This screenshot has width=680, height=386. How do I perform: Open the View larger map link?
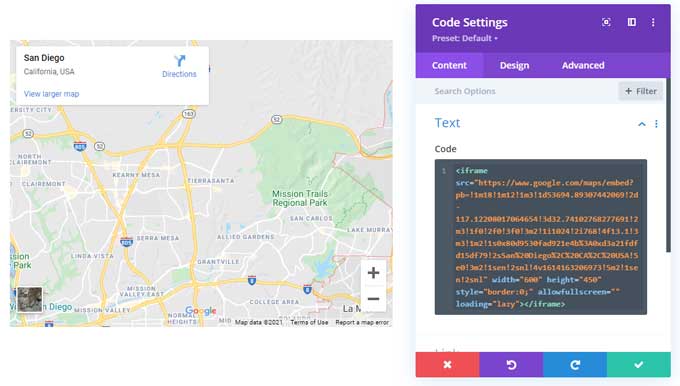click(x=51, y=94)
